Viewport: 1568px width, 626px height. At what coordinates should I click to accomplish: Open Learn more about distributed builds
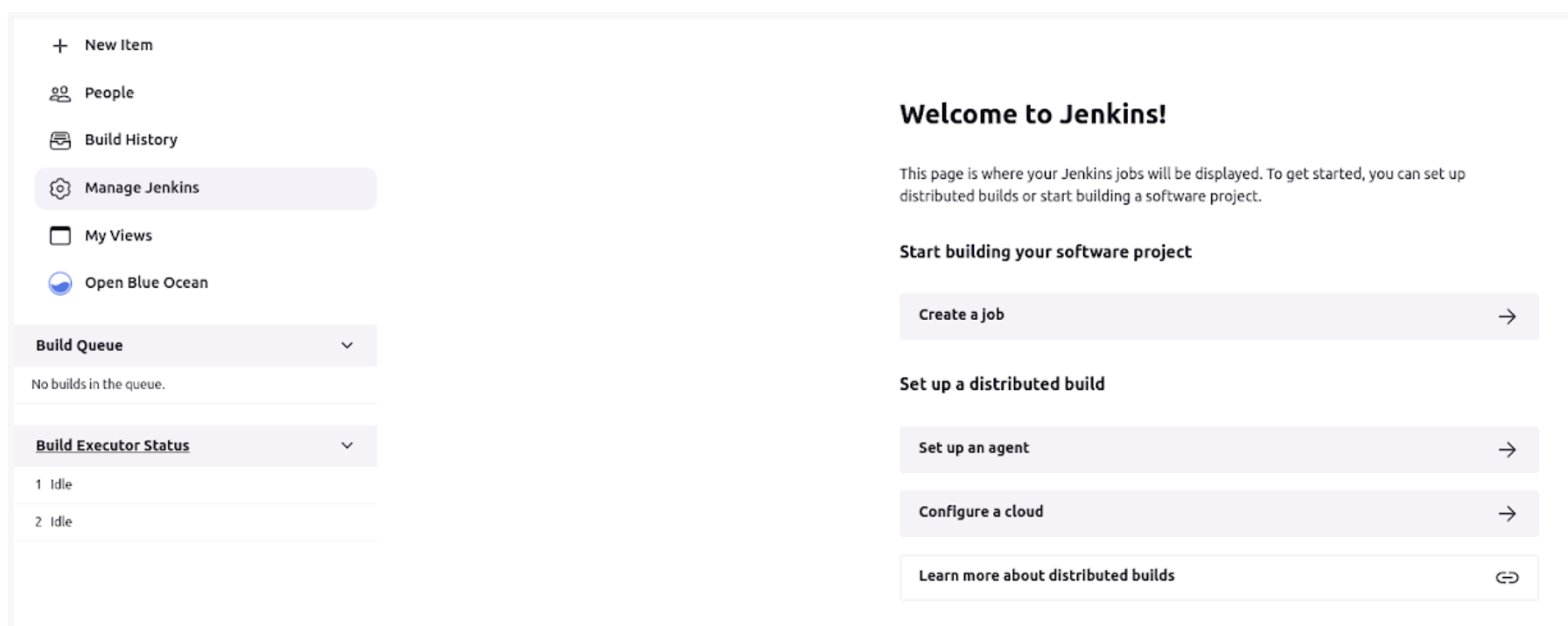pyautogui.click(x=1046, y=575)
